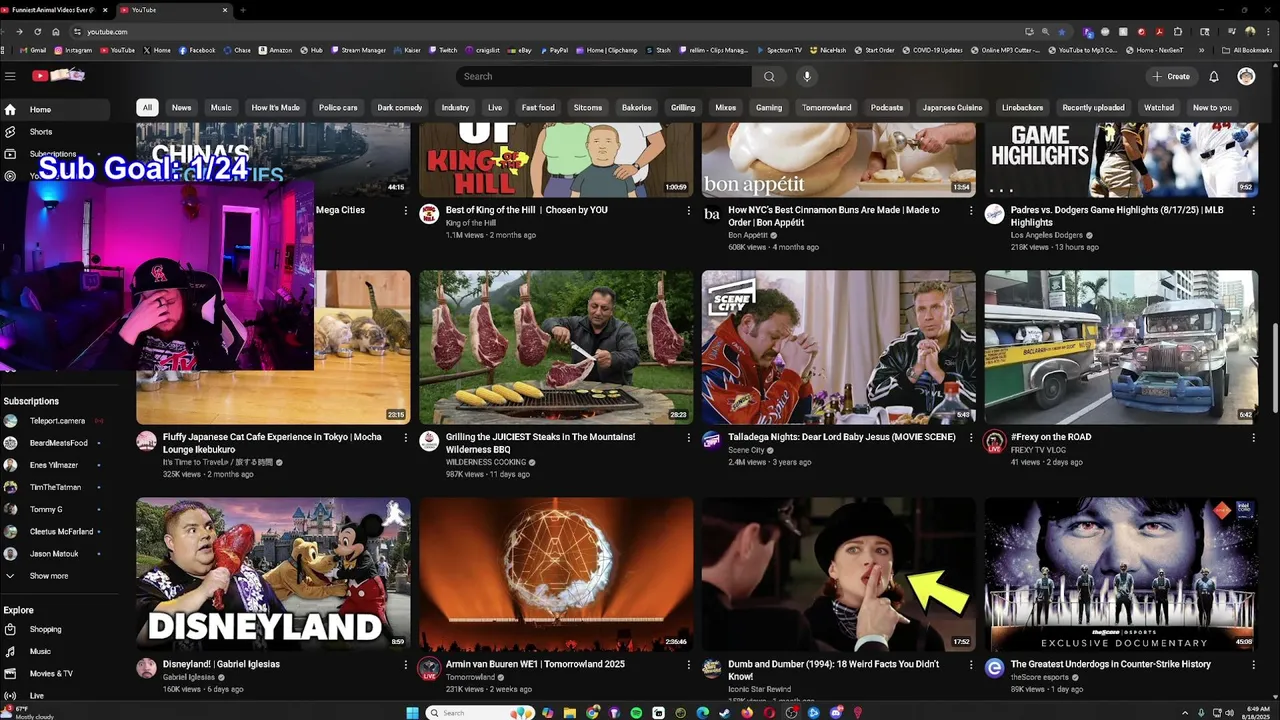Open more options for Counter-Strike Underdogs video
This screenshot has width=1280, height=720.
[x=1253, y=664]
